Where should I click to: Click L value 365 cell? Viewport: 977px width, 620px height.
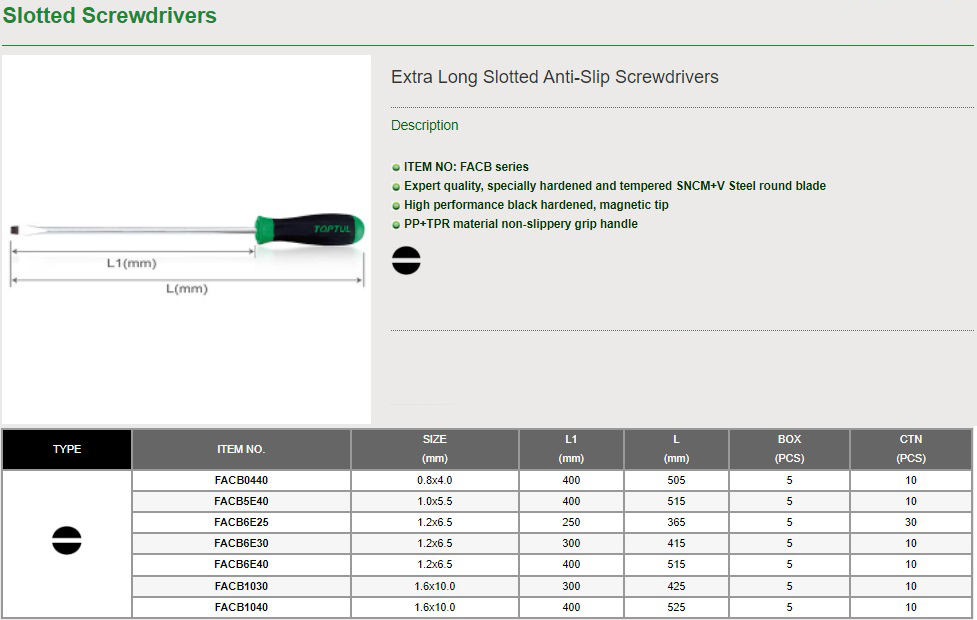click(x=676, y=522)
